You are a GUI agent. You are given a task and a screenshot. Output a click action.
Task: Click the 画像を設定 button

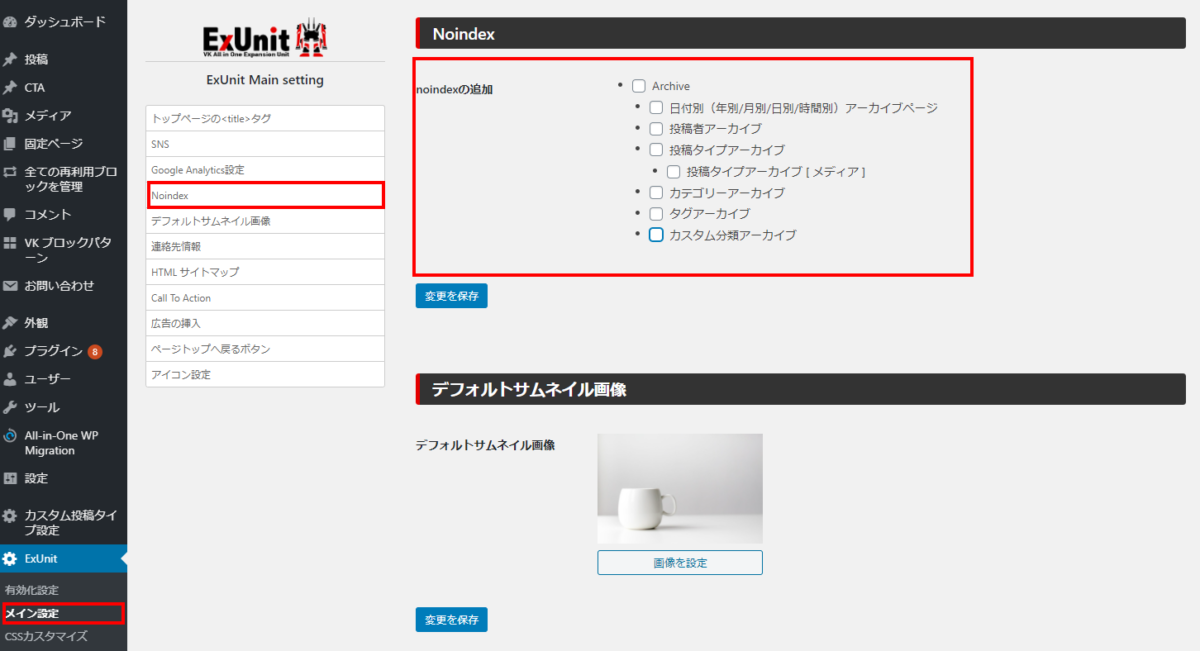point(680,563)
